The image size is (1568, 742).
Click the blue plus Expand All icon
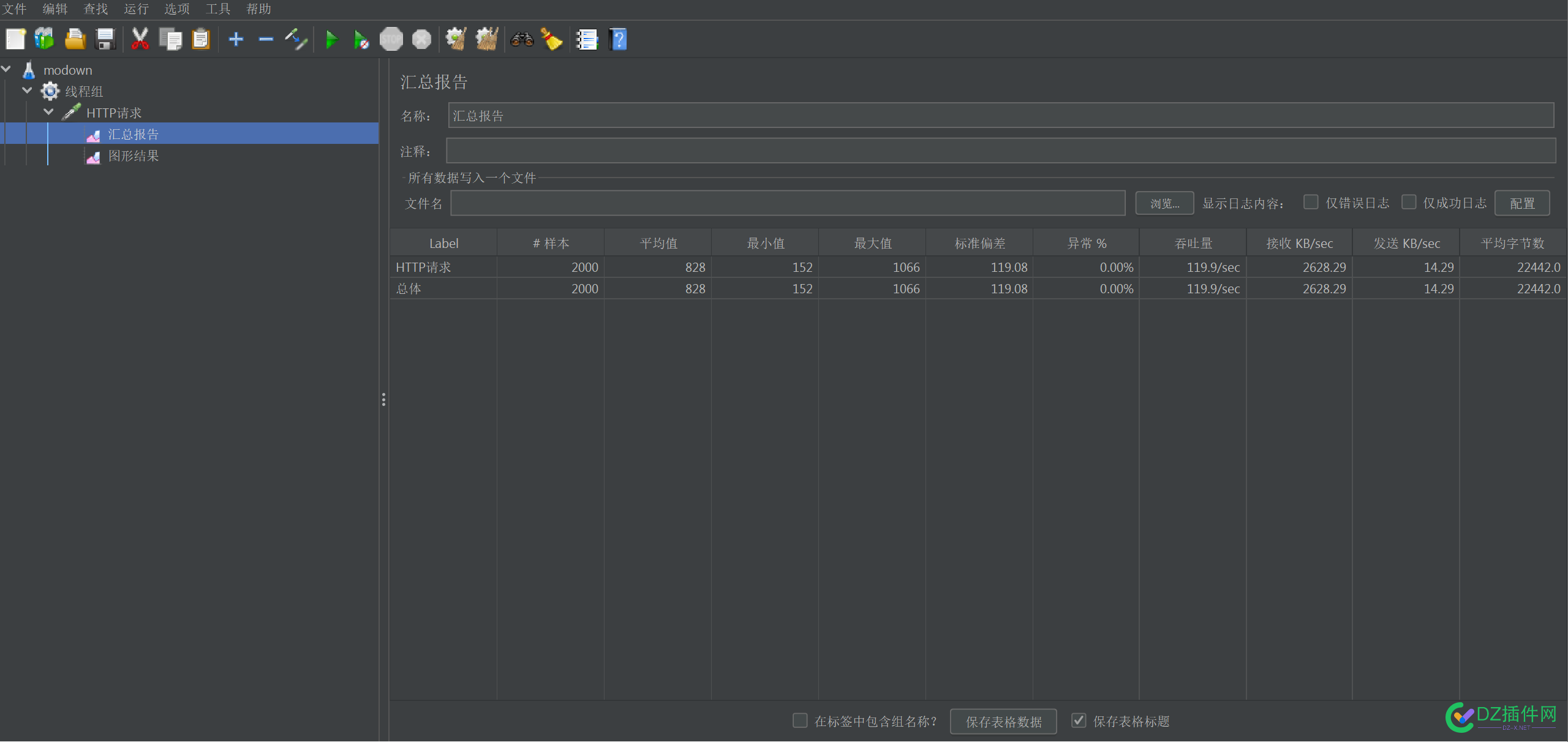[236, 39]
